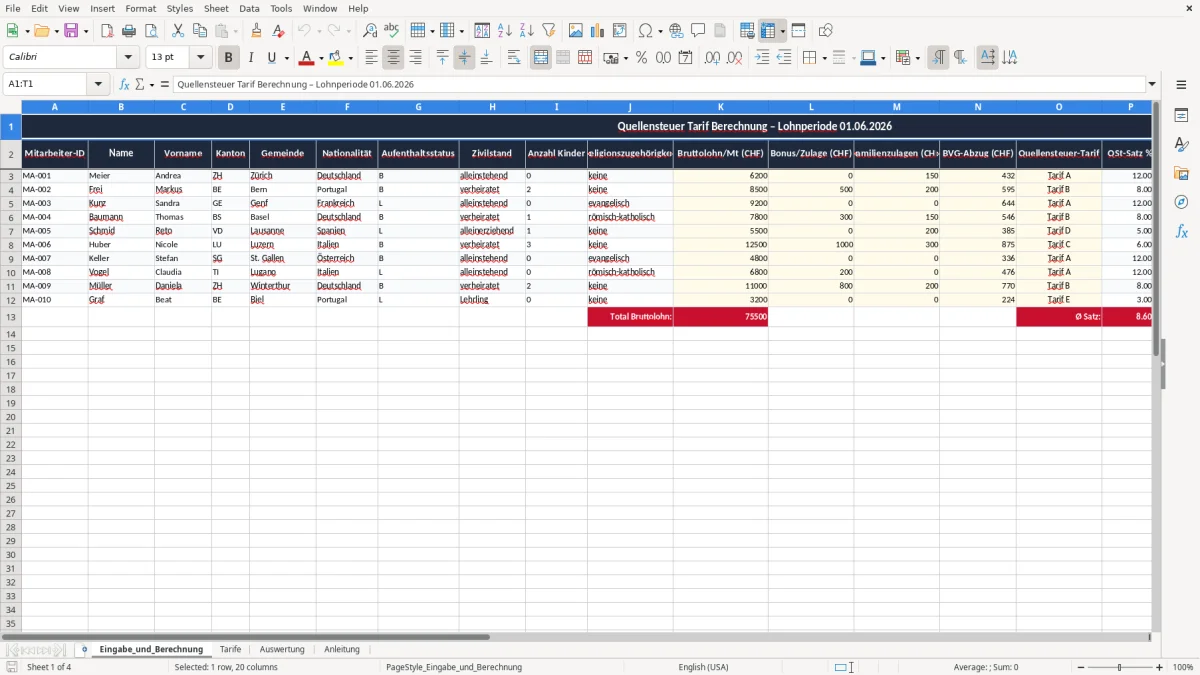
Task: Click the Insert Chart icon
Action: pyautogui.click(x=597, y=31)
